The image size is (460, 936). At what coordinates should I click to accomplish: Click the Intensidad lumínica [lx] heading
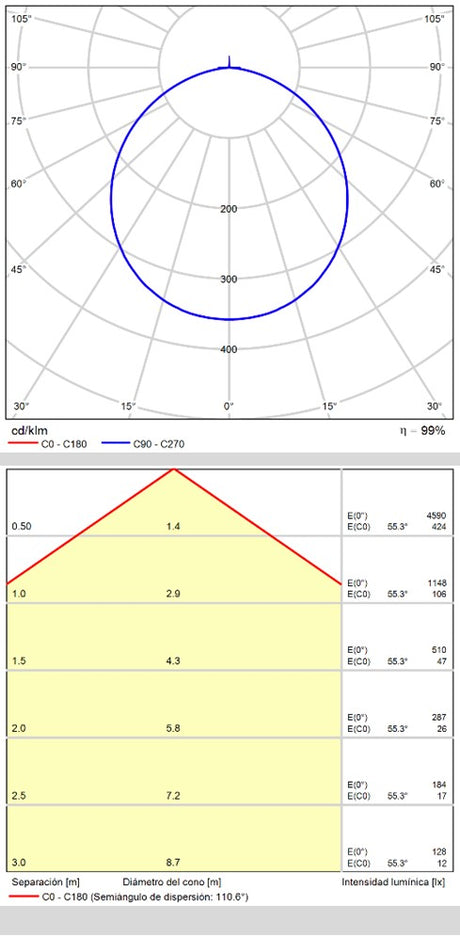(394, 882)
